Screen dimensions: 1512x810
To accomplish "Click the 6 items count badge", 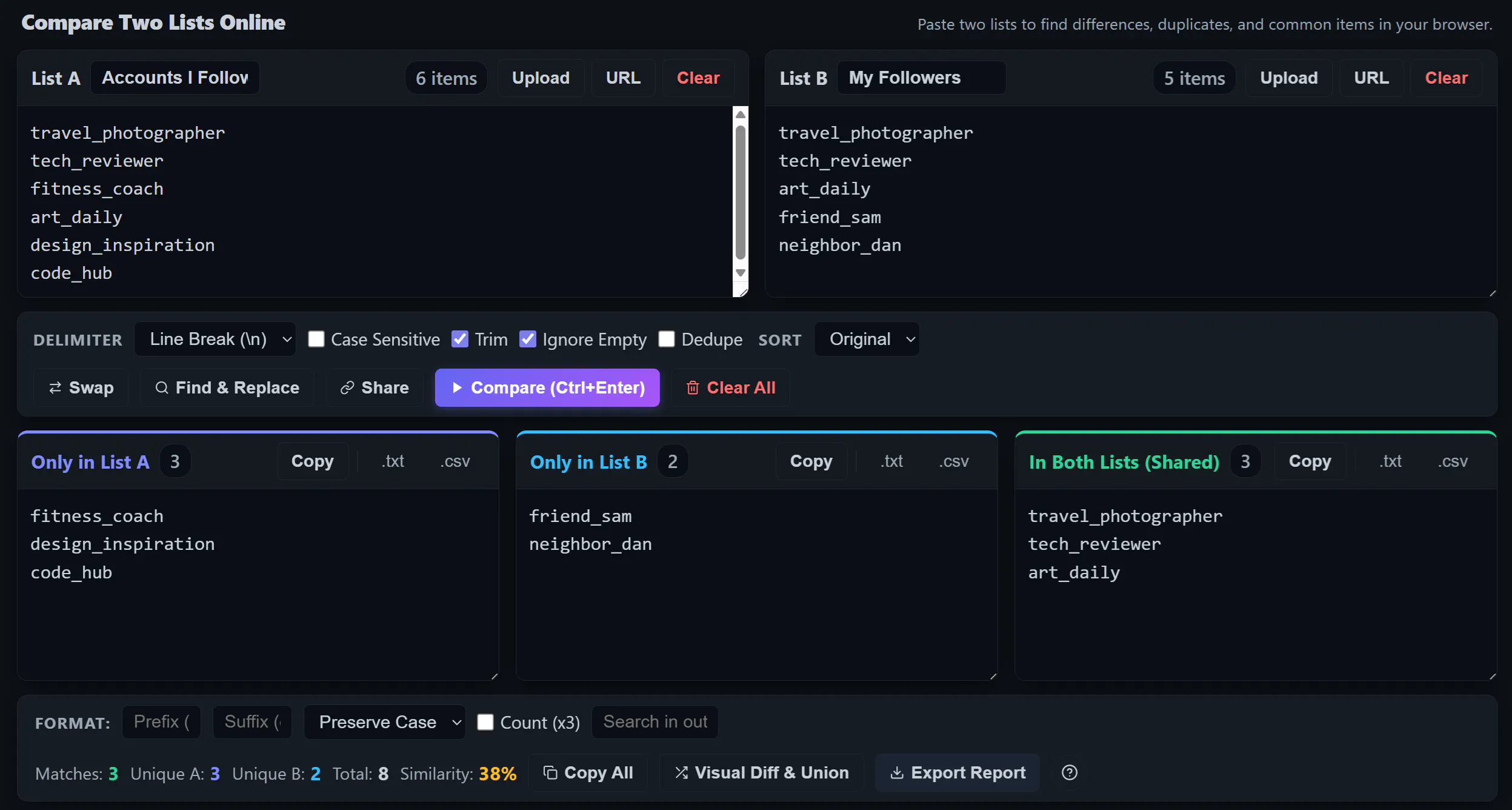I will click(x=446, y=78).
